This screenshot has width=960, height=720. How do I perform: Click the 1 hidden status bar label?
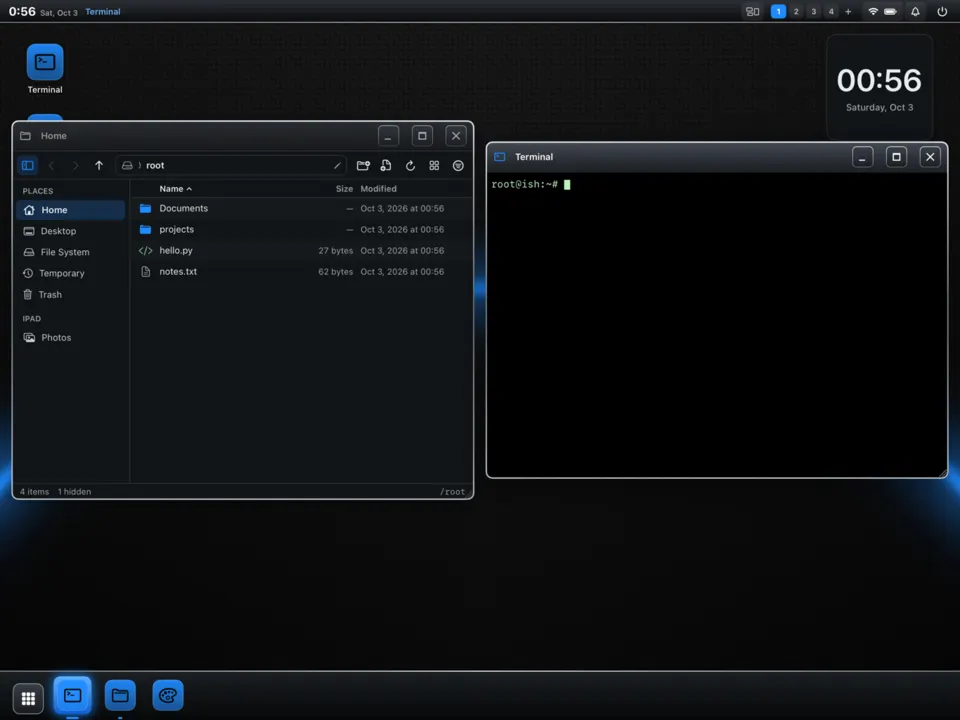coord(74,492)
